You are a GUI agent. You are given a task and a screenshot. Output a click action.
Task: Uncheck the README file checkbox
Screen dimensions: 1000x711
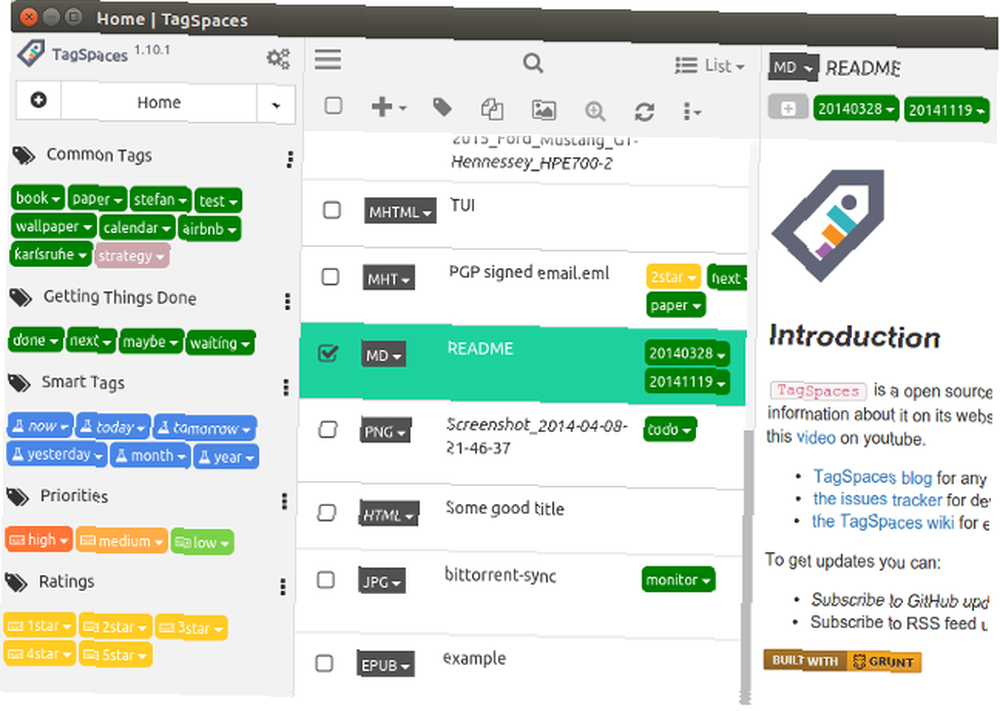click(328, 353)
